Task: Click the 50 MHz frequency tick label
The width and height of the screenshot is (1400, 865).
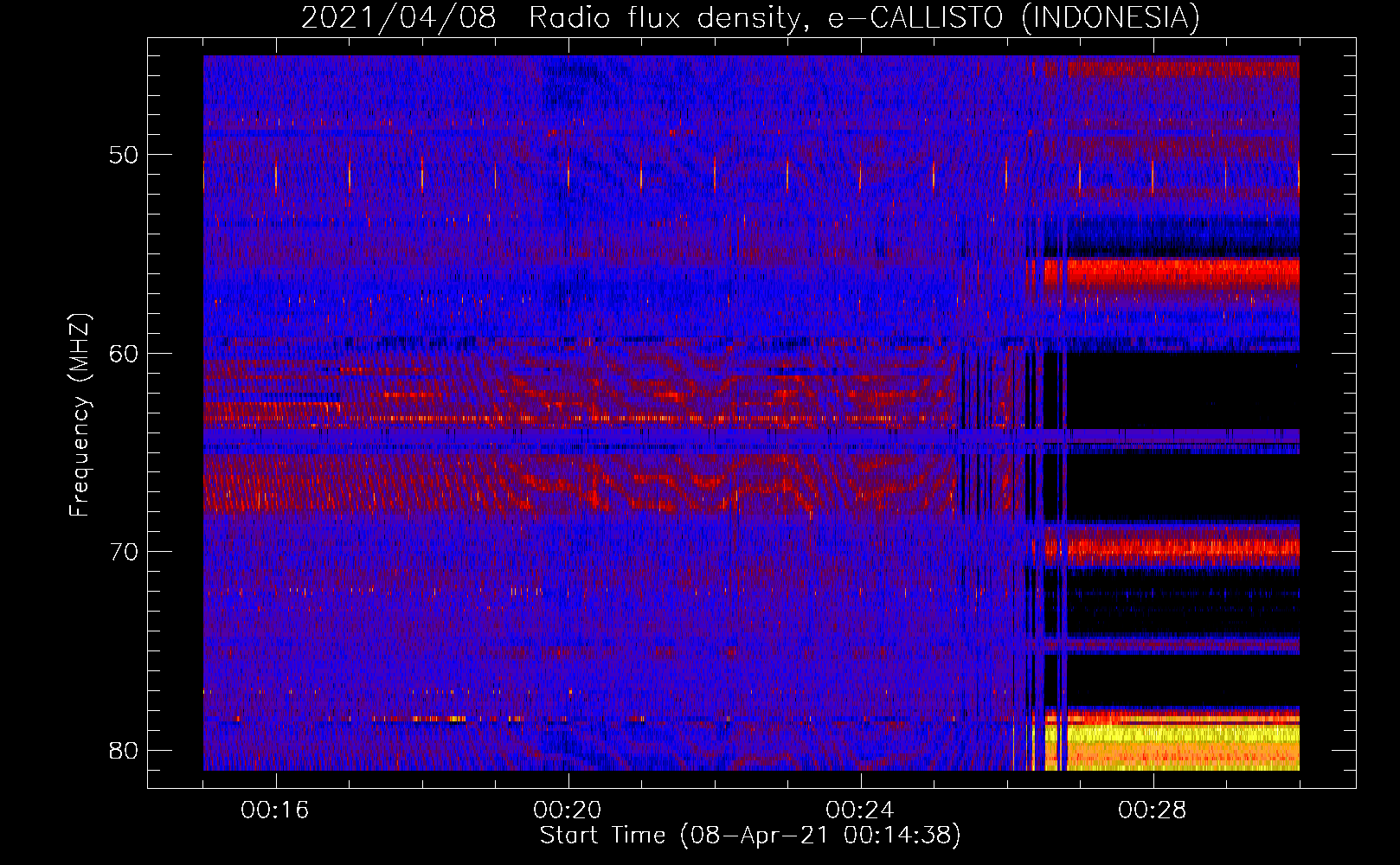Action: coord(124,156)
